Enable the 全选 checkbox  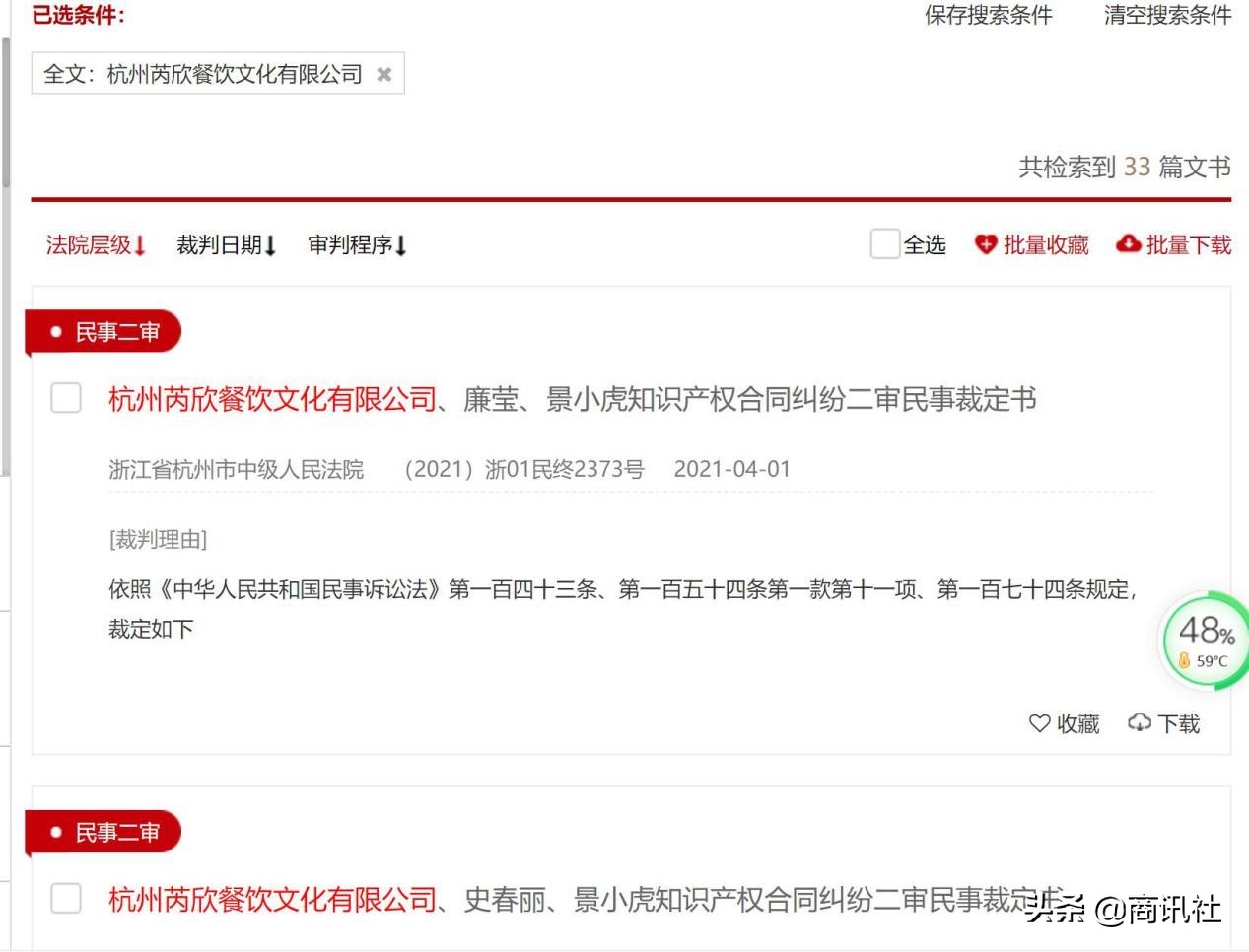pyautogui.click(x=883, y=244)
